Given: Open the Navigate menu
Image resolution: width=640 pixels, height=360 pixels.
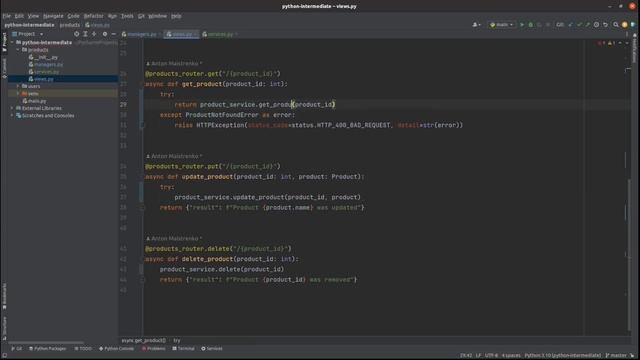Looking at the screenshot, I should [x=53, y=16].
